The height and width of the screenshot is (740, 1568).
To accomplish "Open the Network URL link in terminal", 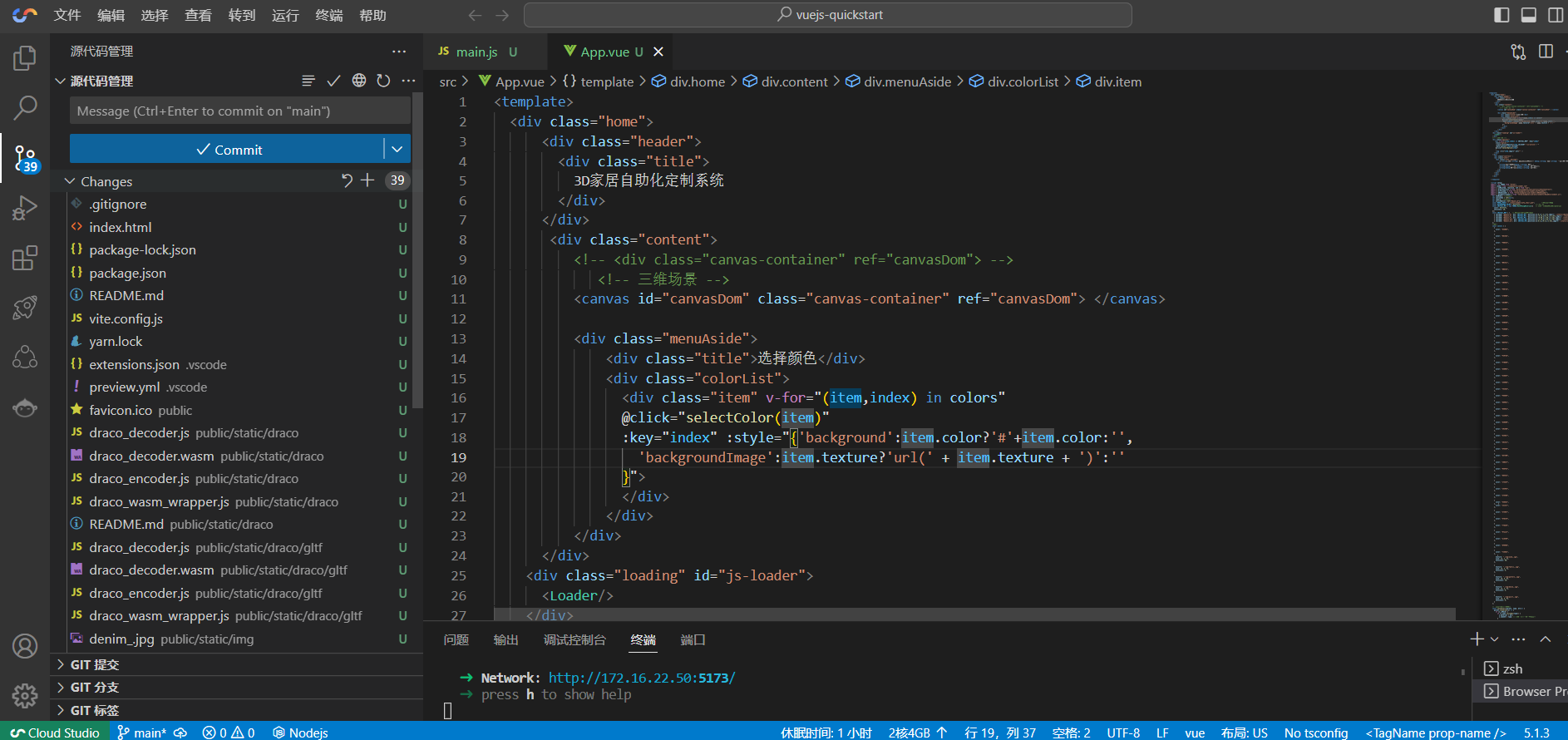I will [x=641, y=678].
